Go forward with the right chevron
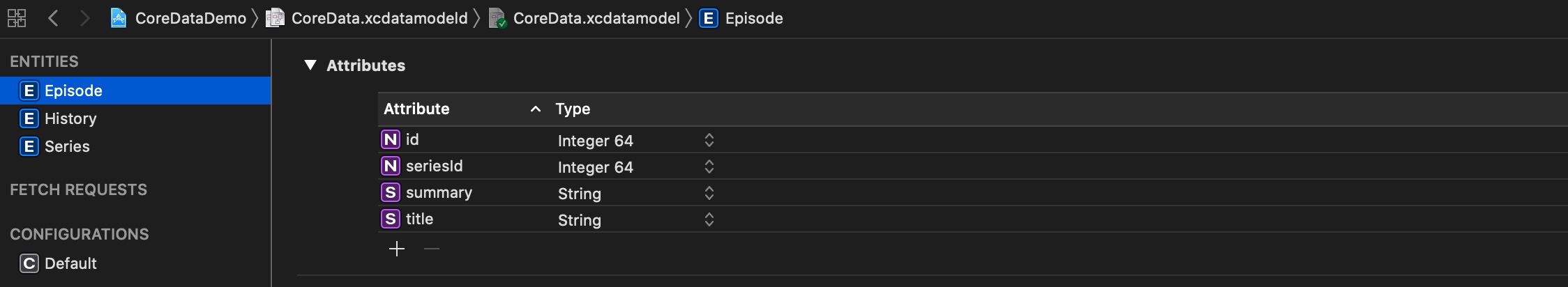1568x287 pixels. [84, 18]
